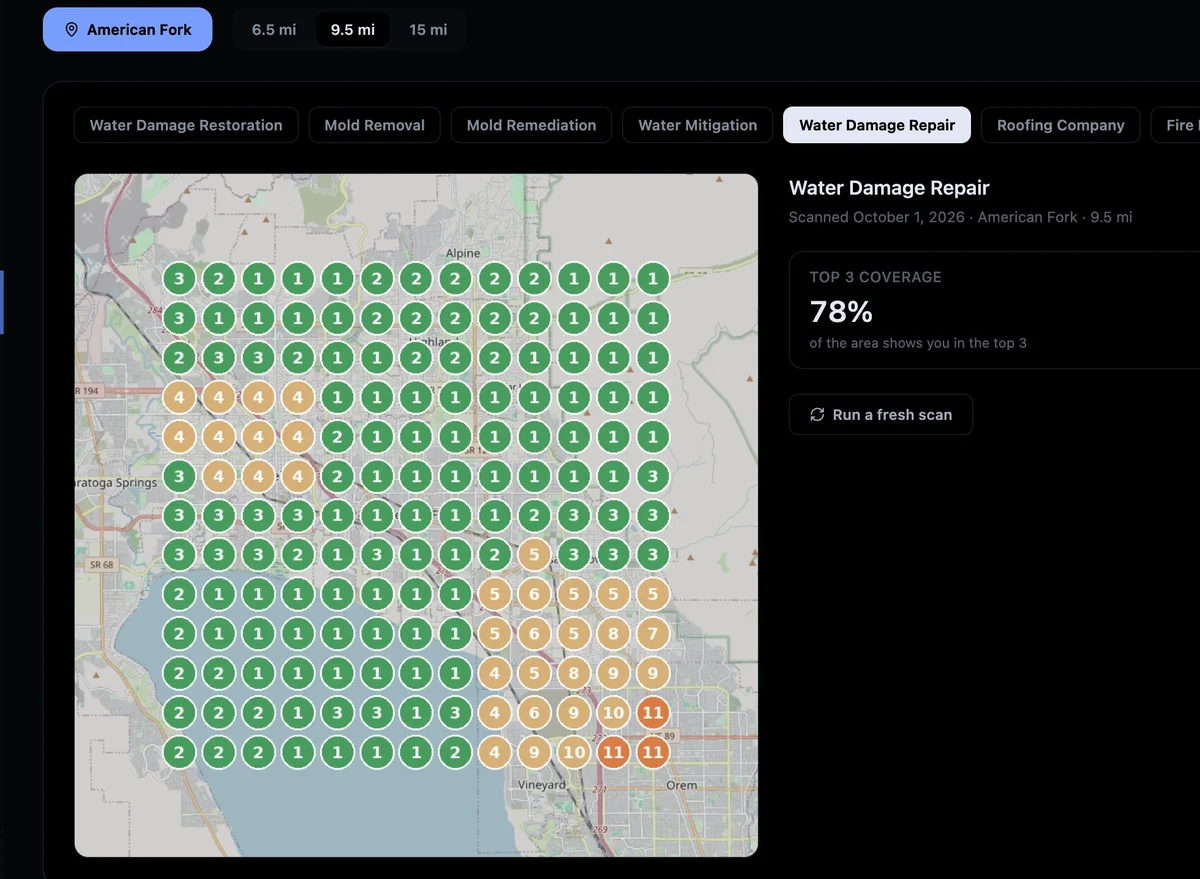
Task: Click the rank 7 map marker
Action: [652, 634]
